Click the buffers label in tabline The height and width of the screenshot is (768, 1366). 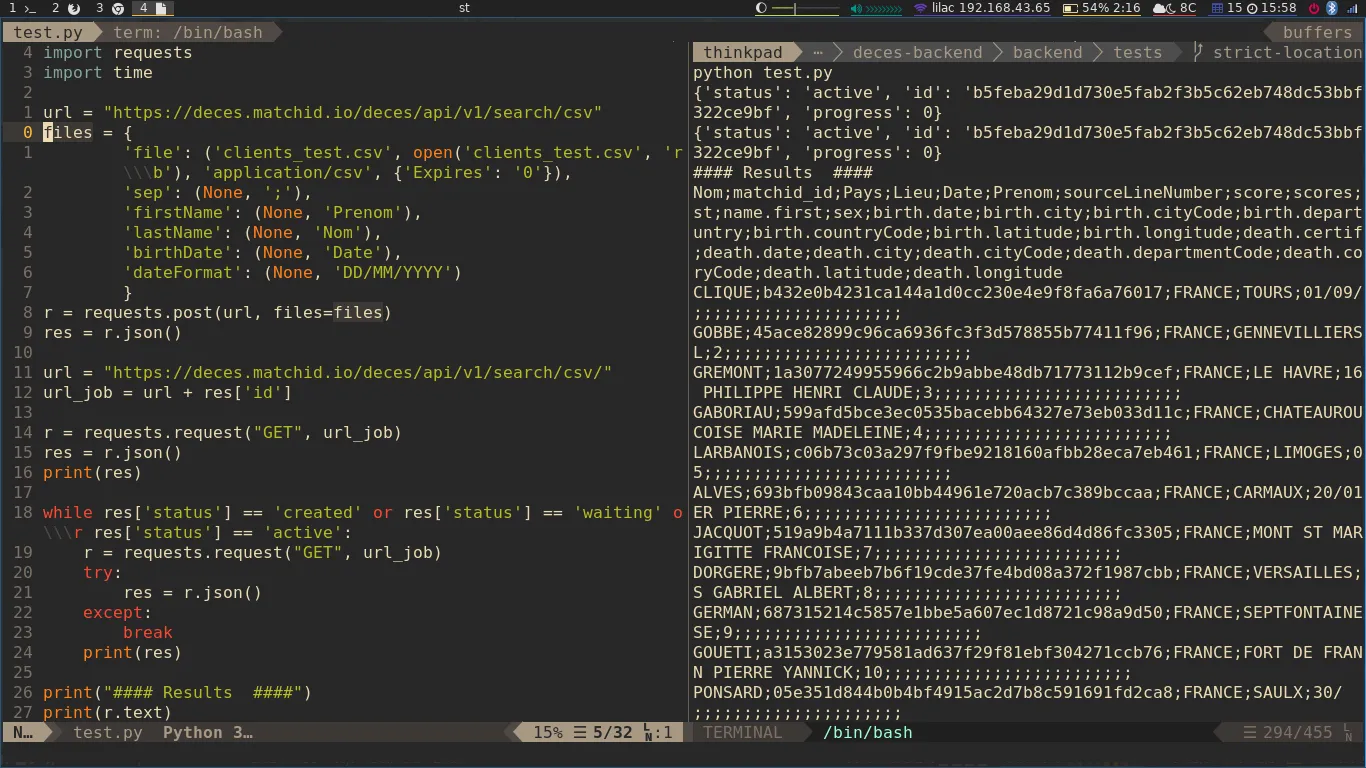click(x=1317, y=32)
